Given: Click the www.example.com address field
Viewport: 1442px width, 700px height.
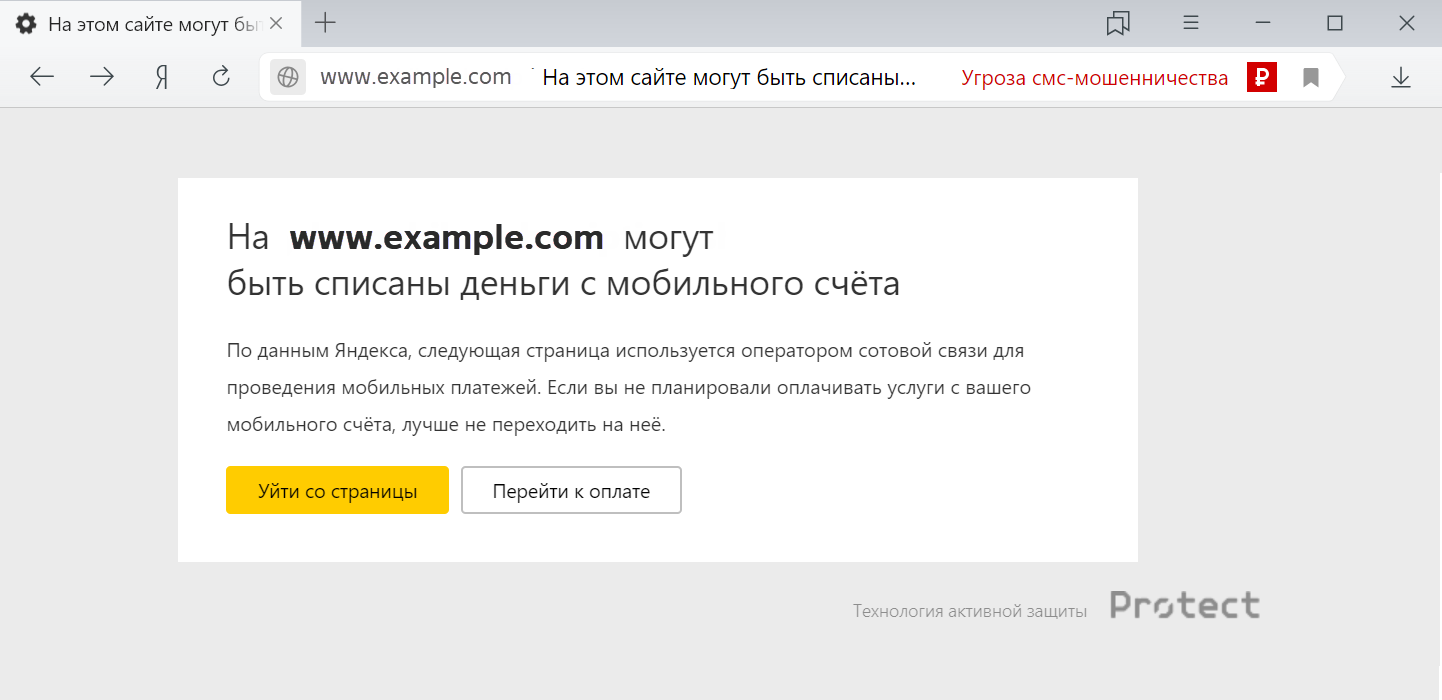Looking at the screenshot, I should tap(416, 77).
